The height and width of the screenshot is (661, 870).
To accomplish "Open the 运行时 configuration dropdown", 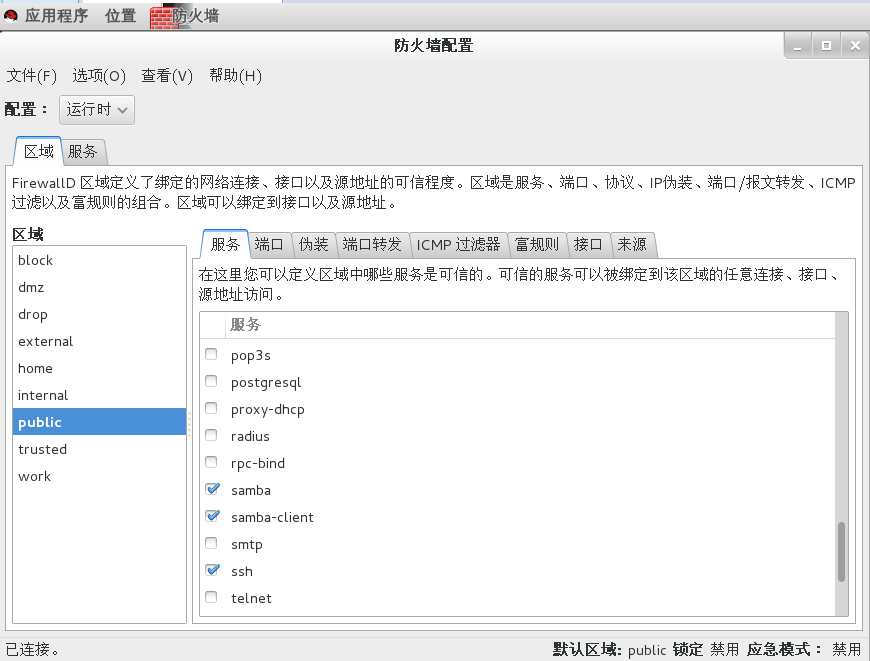I will click(97, 110).
